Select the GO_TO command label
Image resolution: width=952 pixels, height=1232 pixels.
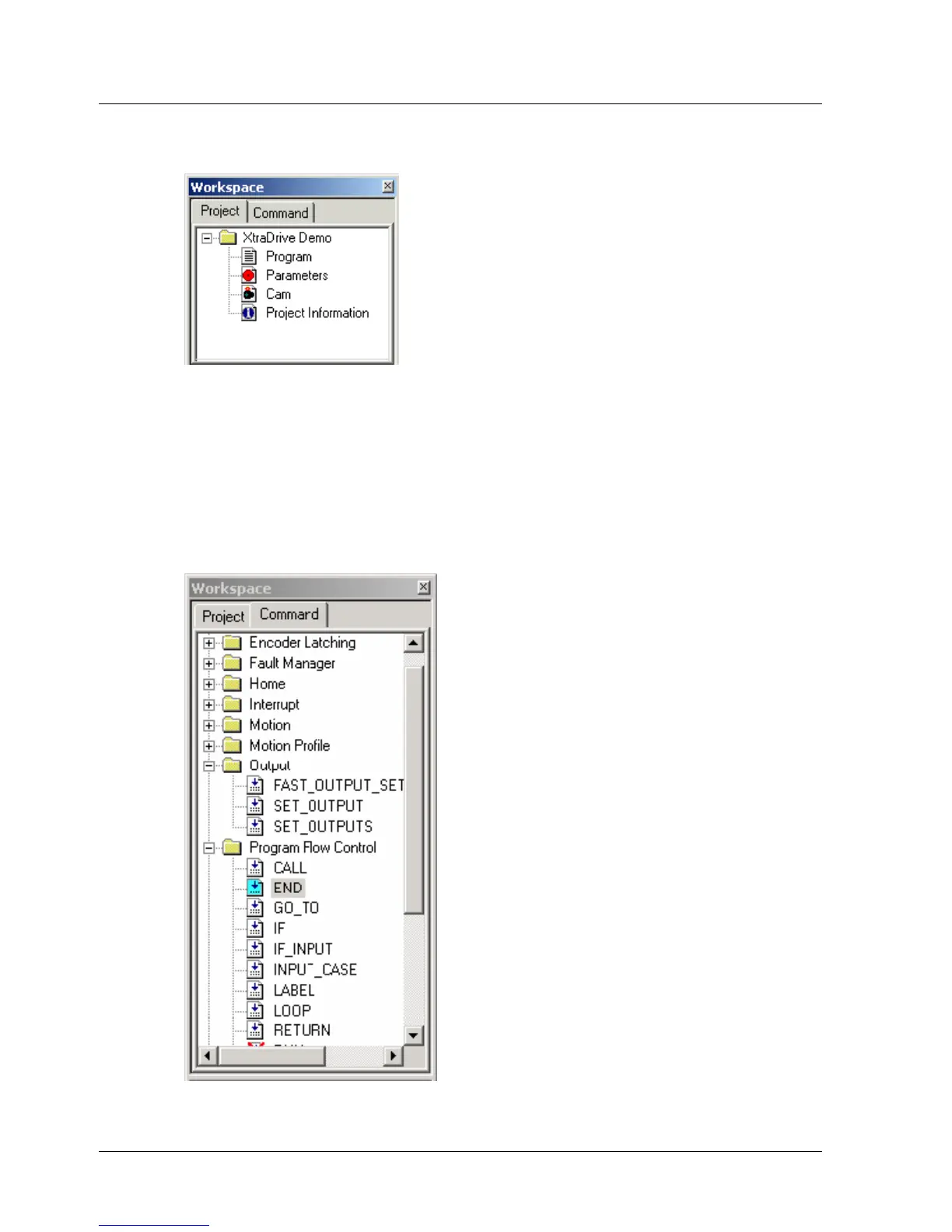tap(296, 908)
